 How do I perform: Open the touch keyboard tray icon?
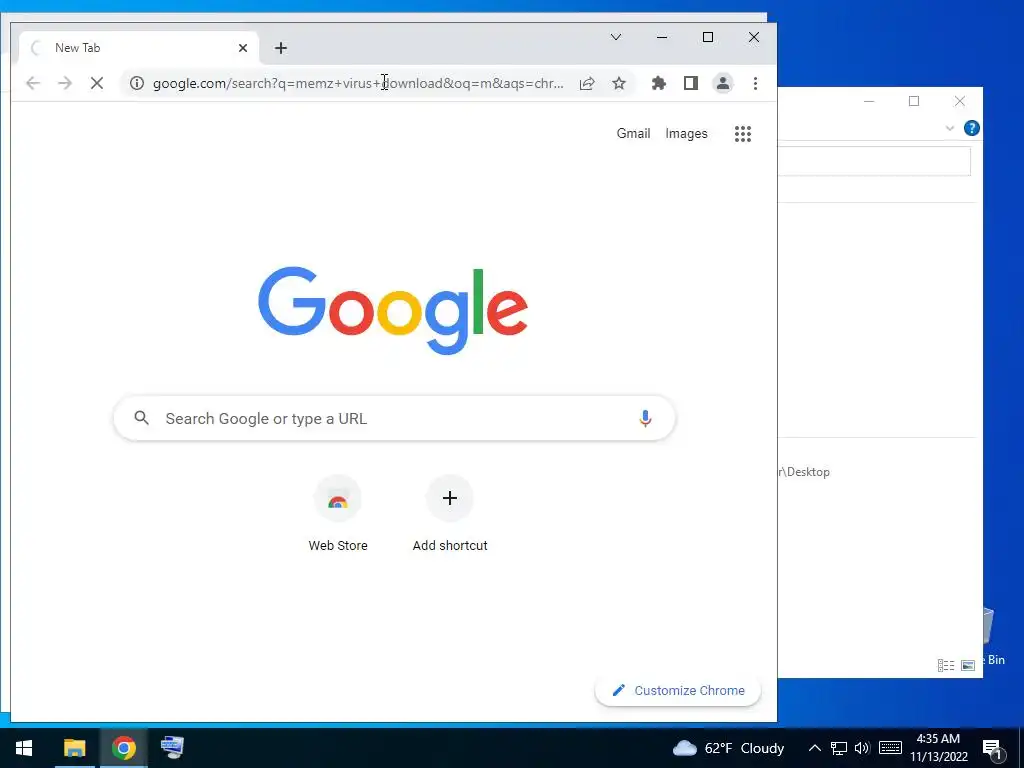coord(890,748)
